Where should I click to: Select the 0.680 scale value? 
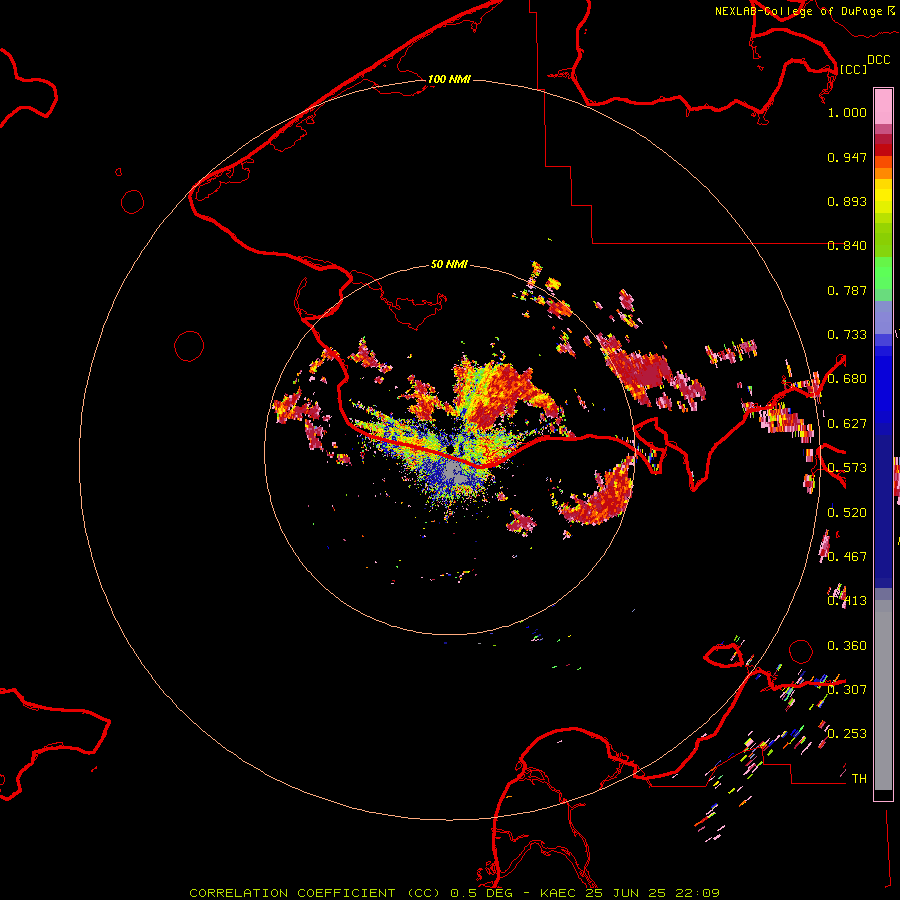[847, 379]
